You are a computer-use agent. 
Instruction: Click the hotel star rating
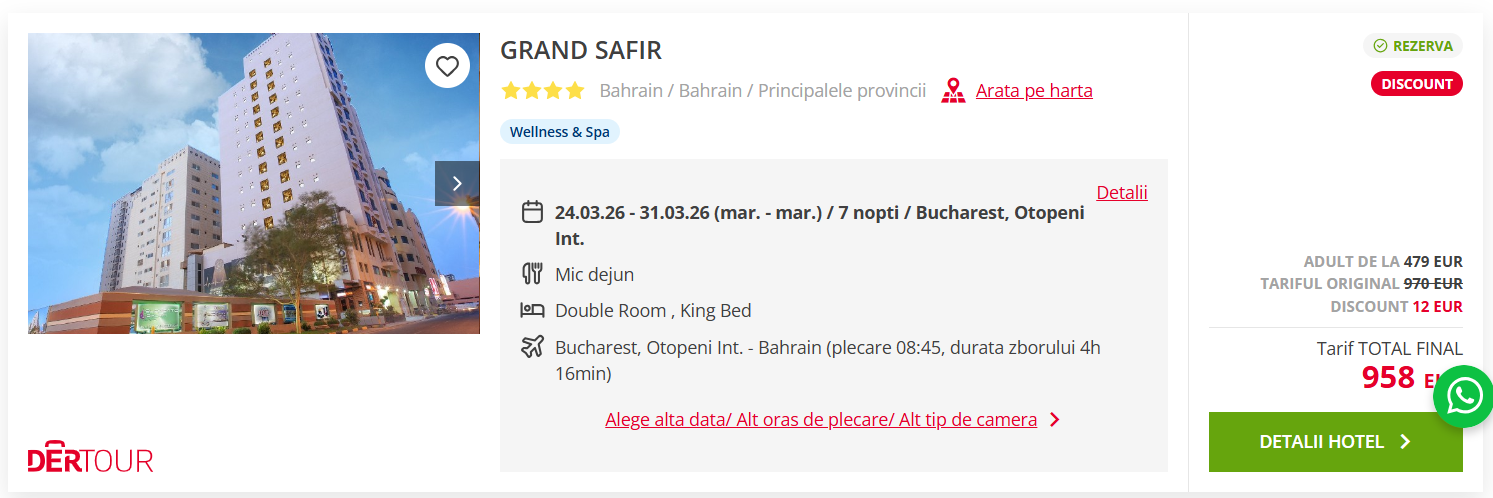tap(543, 91)
